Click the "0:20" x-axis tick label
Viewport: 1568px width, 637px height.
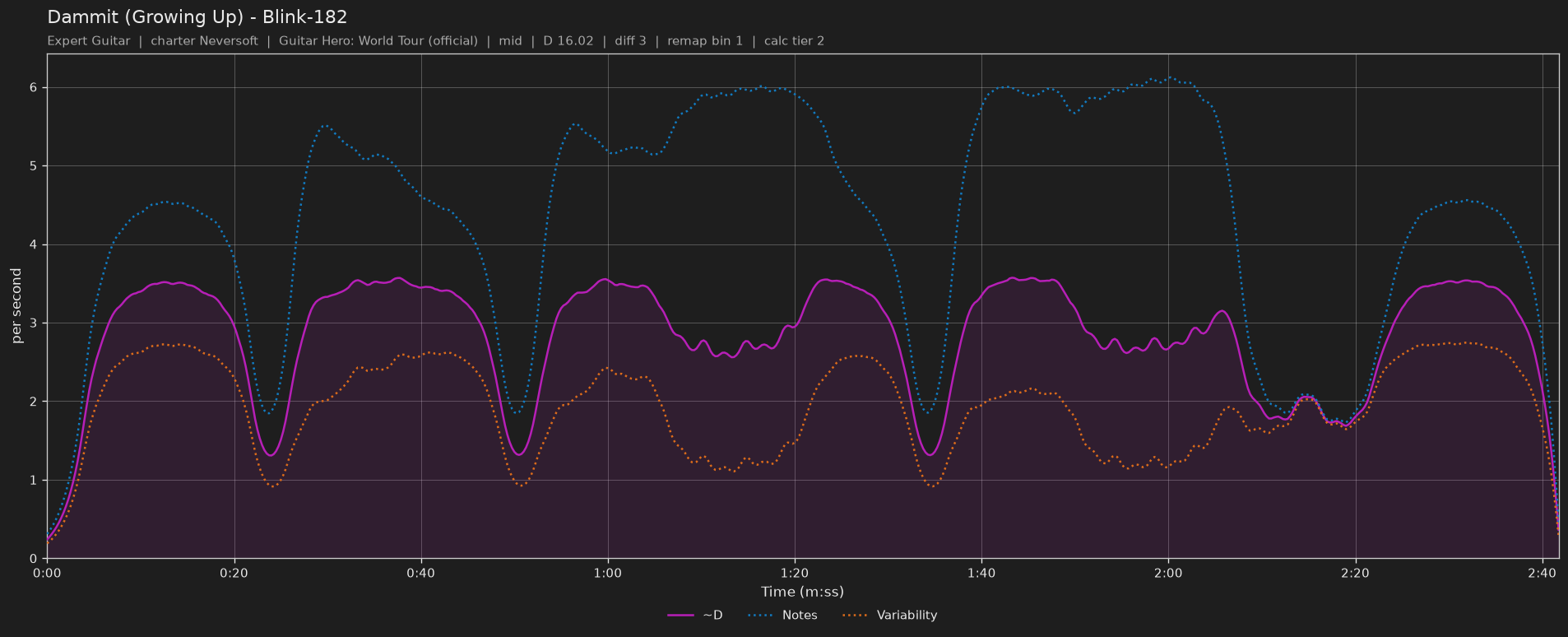click(x=234, y=573)
